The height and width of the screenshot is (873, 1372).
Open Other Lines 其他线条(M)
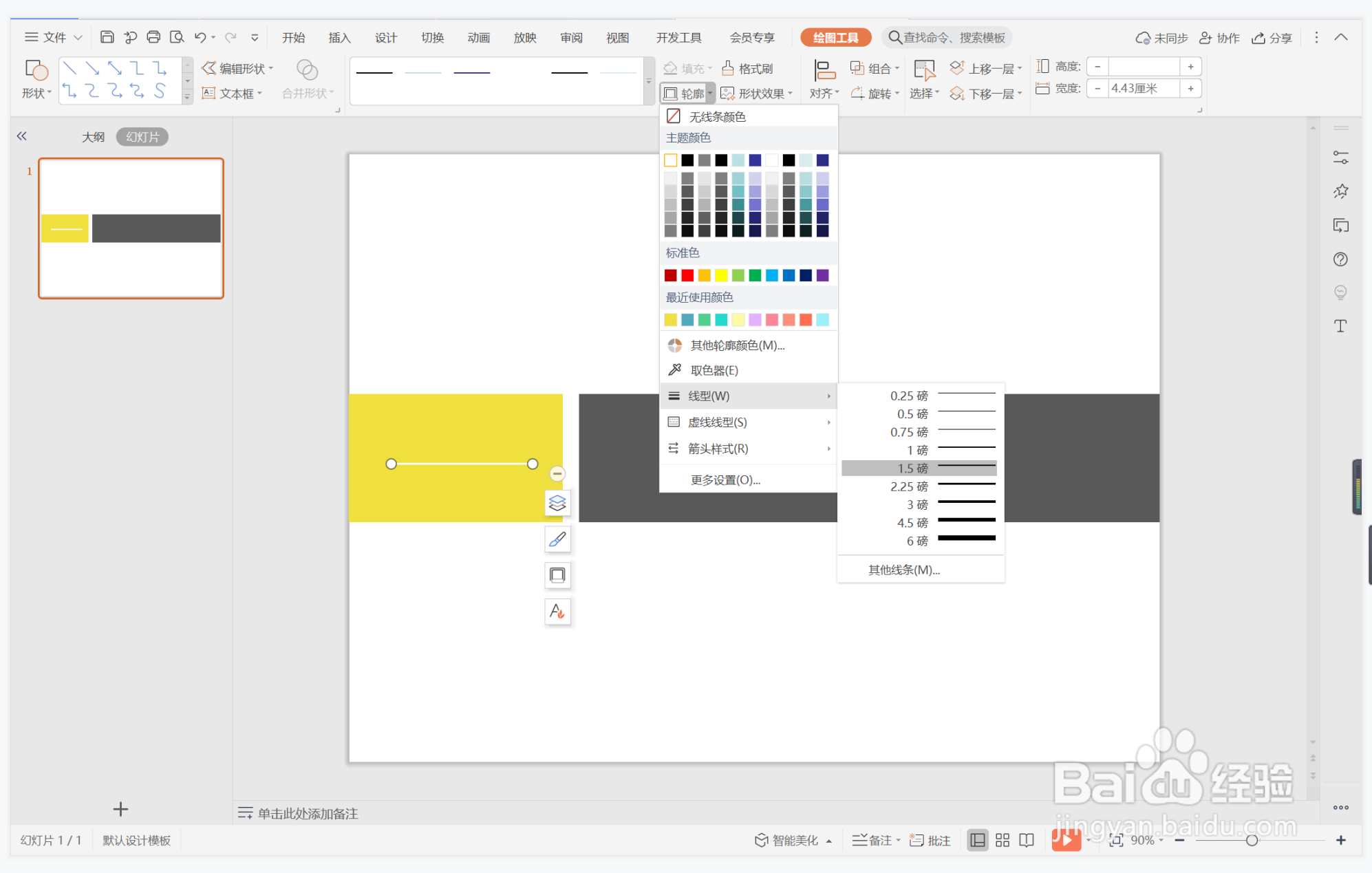click(921, 570)
